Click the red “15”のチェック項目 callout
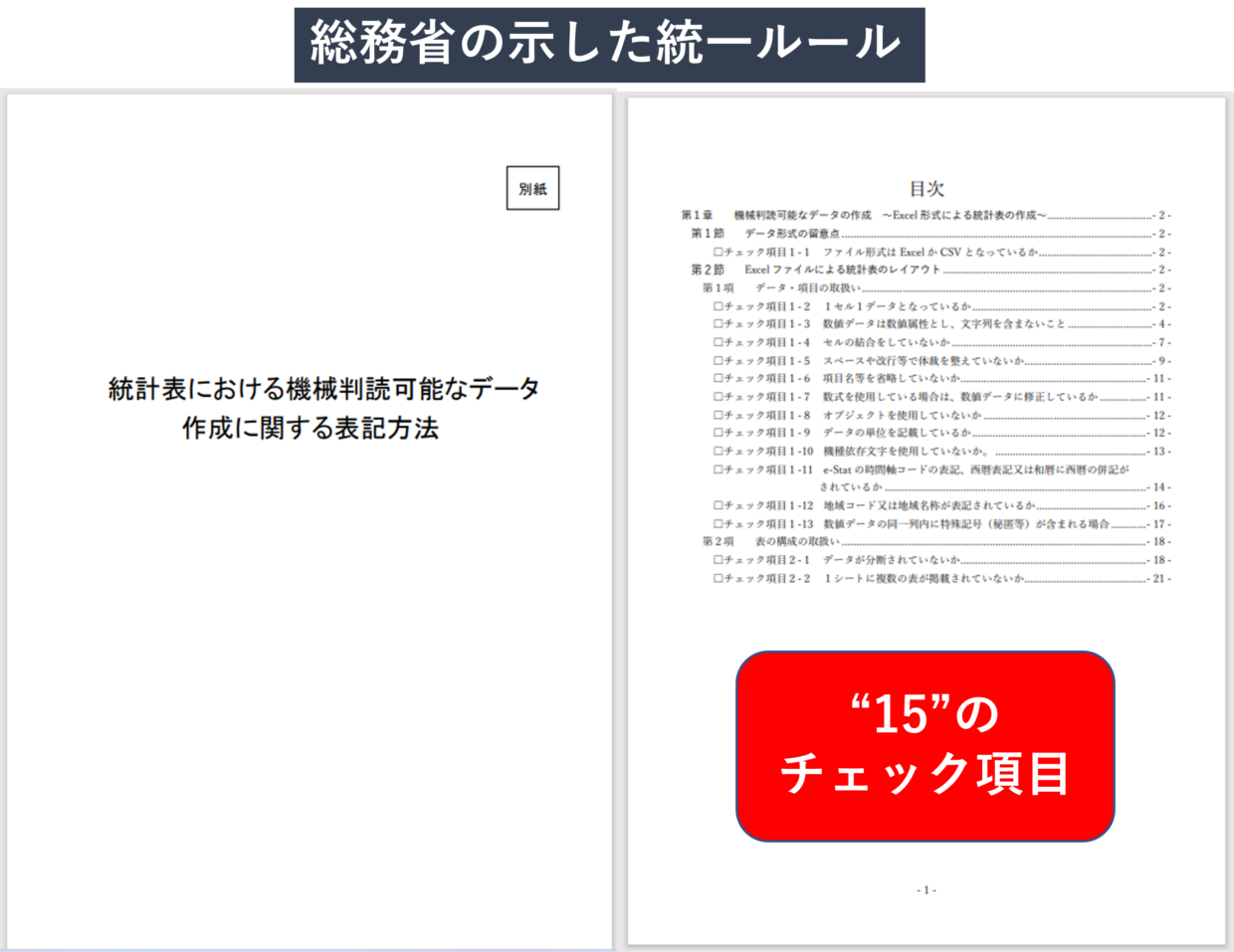The width and height of the screenshot is (1234, 952). coord(925,746)
